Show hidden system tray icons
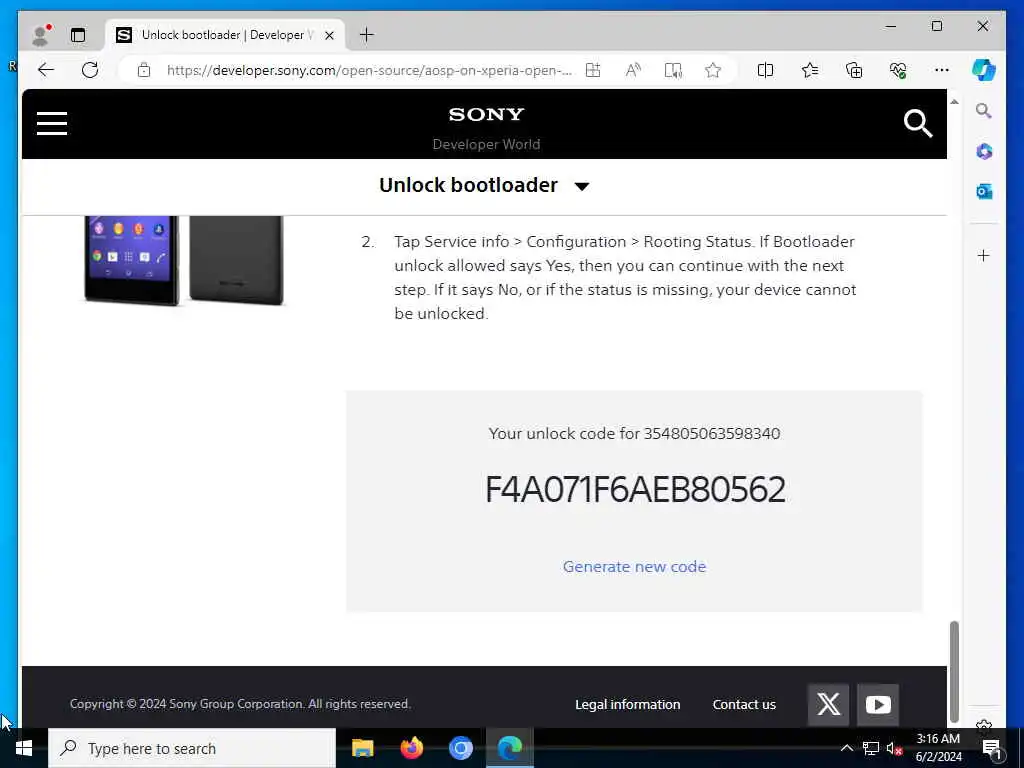1024x768 pixels. click(x=846, y=748)
